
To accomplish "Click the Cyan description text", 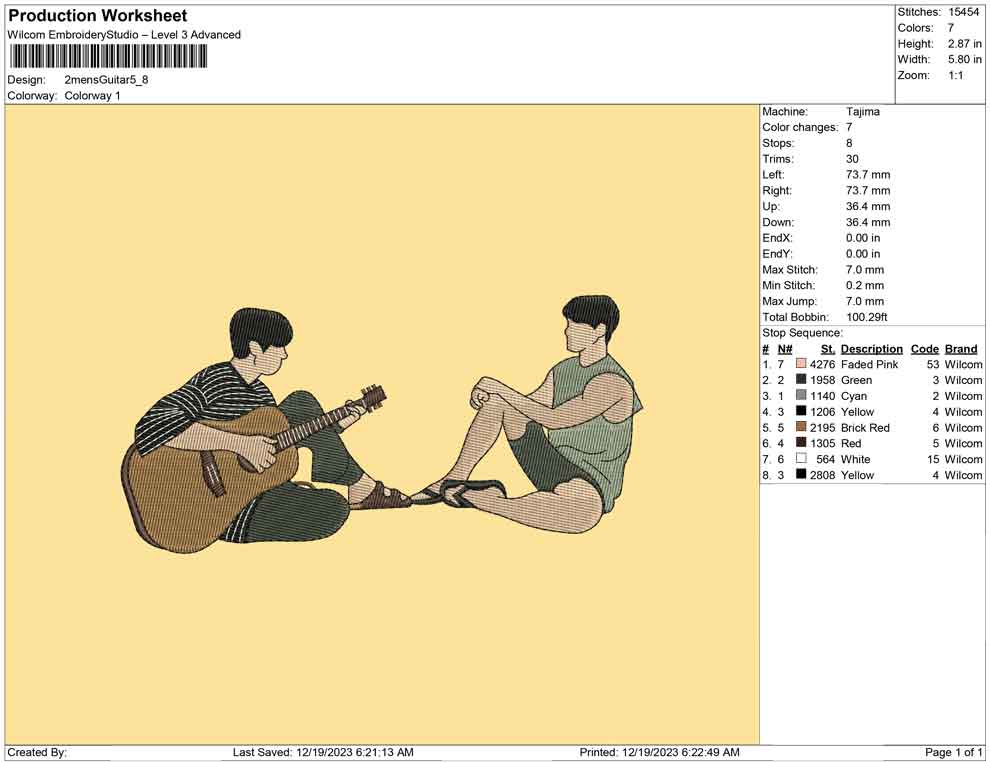I will point(854,396).
